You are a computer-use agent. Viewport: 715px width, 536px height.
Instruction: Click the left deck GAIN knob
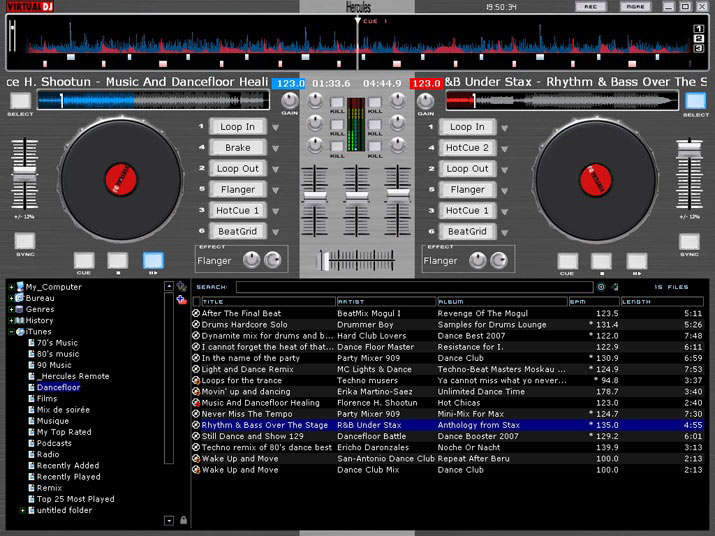pos(289,100)
